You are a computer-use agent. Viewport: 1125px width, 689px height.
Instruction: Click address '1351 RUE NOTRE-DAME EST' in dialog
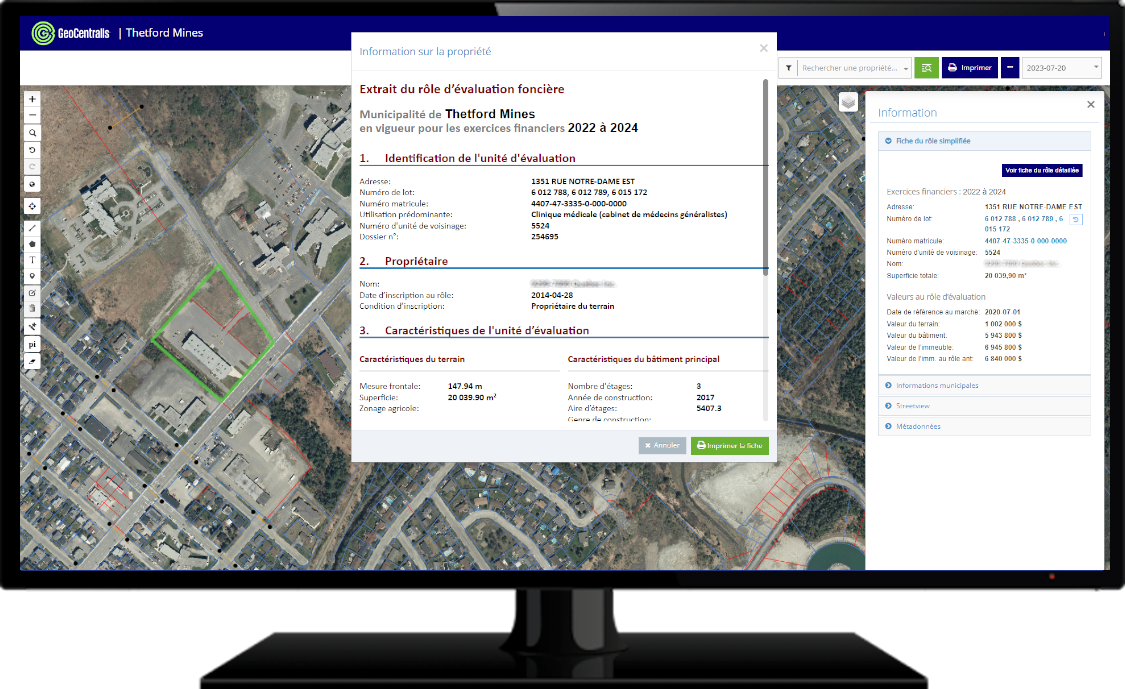pos(583,182)
